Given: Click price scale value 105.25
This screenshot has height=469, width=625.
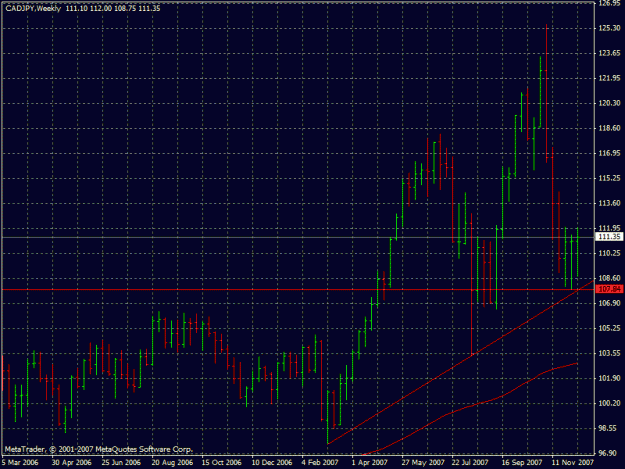Looking at the screenshot, I should tap(610, 328).
